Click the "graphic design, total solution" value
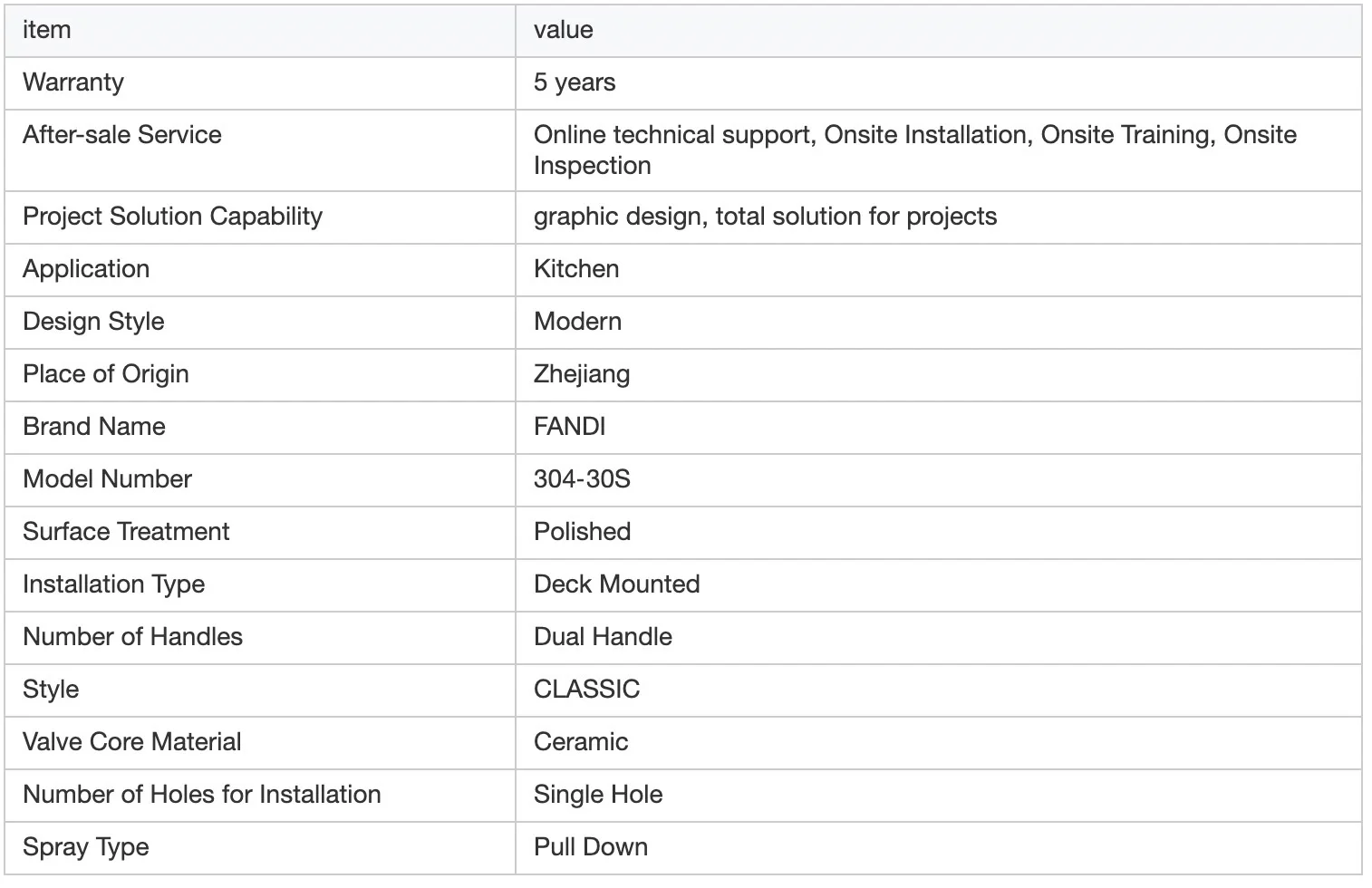 [765, 217]
